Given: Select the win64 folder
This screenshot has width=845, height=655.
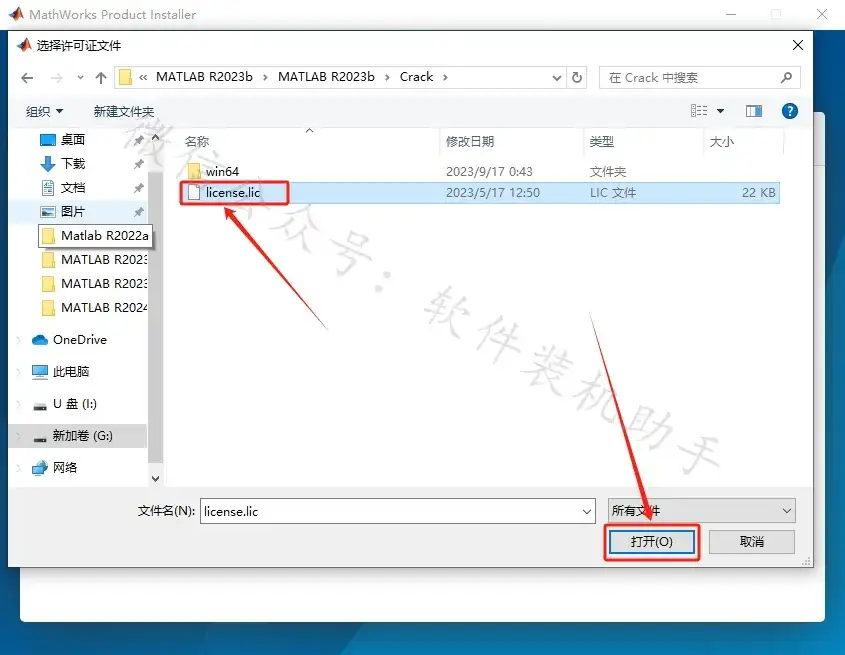Looking at the screenshot, I should click(x=222, y=171).
